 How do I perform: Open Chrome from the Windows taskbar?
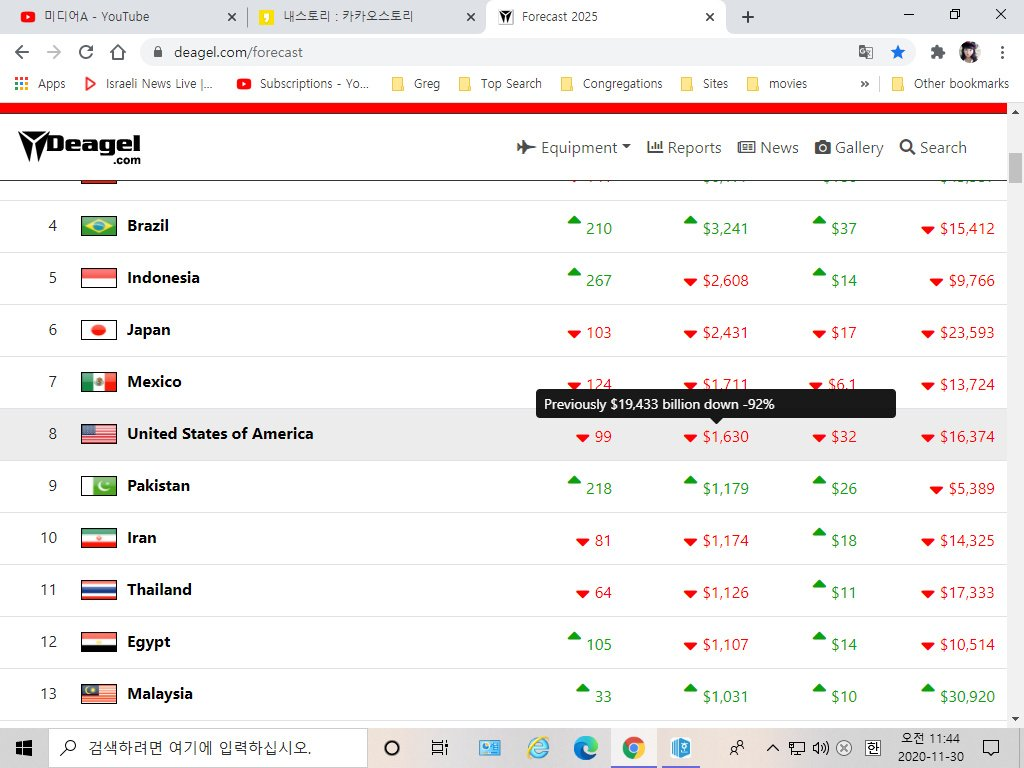(x=633, y=747)
